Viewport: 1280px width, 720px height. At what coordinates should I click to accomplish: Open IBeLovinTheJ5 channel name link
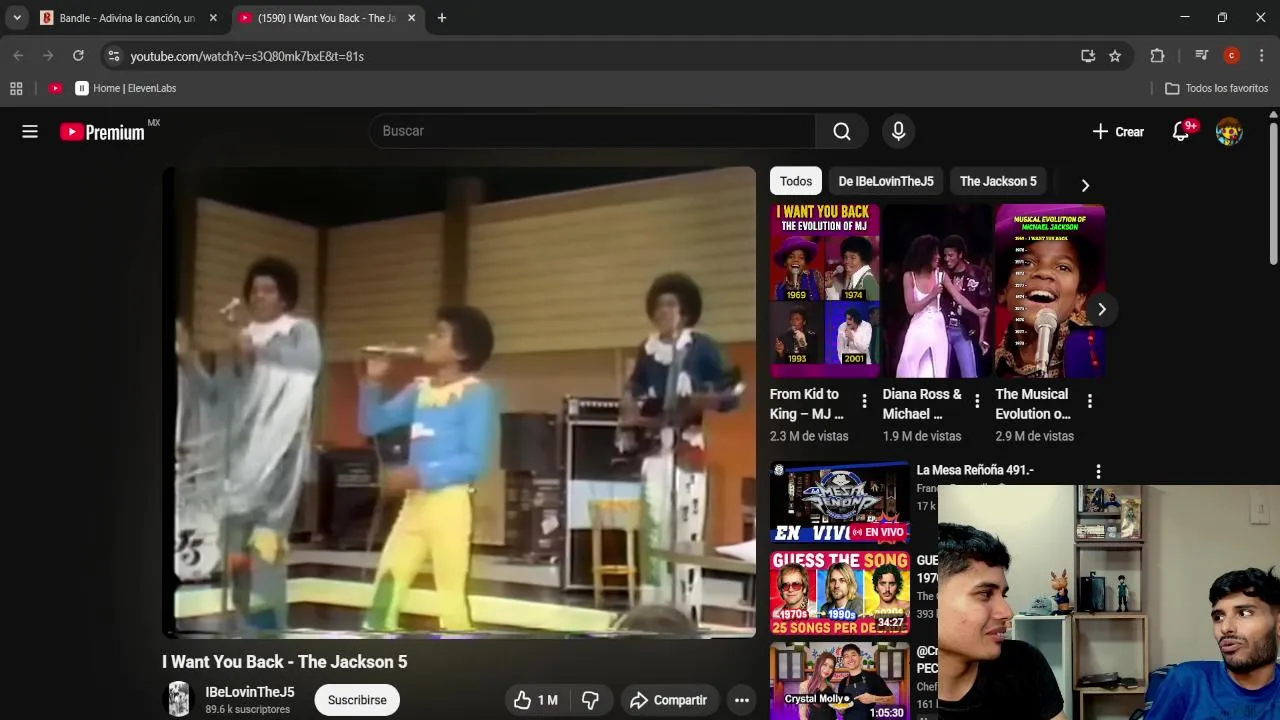pyautogui.click(x=250, y=692)
